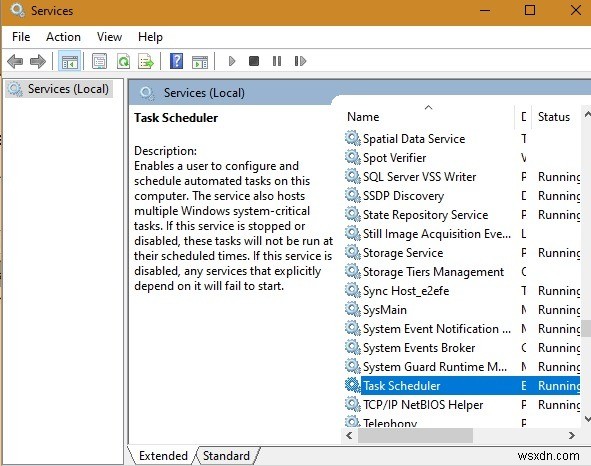
Task: Select the Task Scheduler service name
Action: (x=401, y=386)
